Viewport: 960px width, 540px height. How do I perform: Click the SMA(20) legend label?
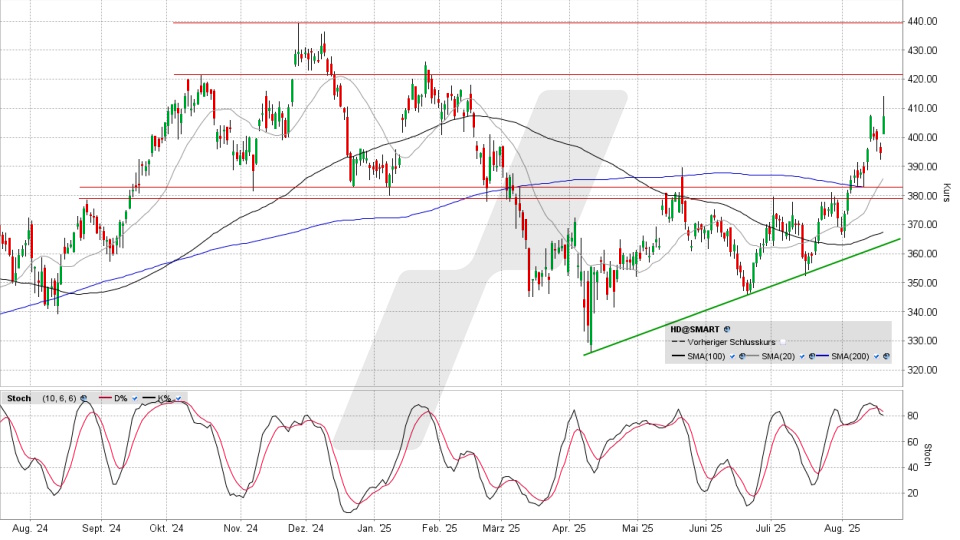pyautogui.click(x=778, y=356)
